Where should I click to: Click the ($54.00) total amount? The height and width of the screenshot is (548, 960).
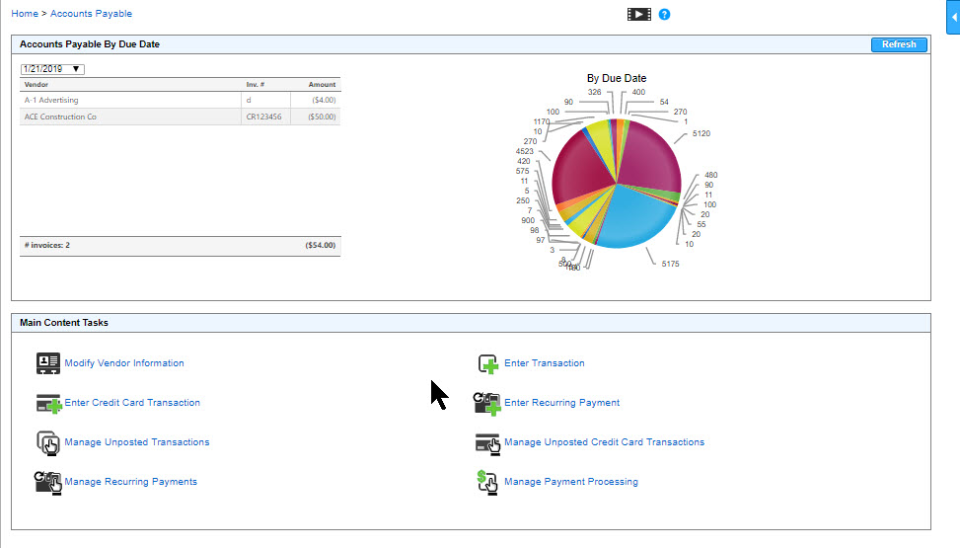point(321,245)
